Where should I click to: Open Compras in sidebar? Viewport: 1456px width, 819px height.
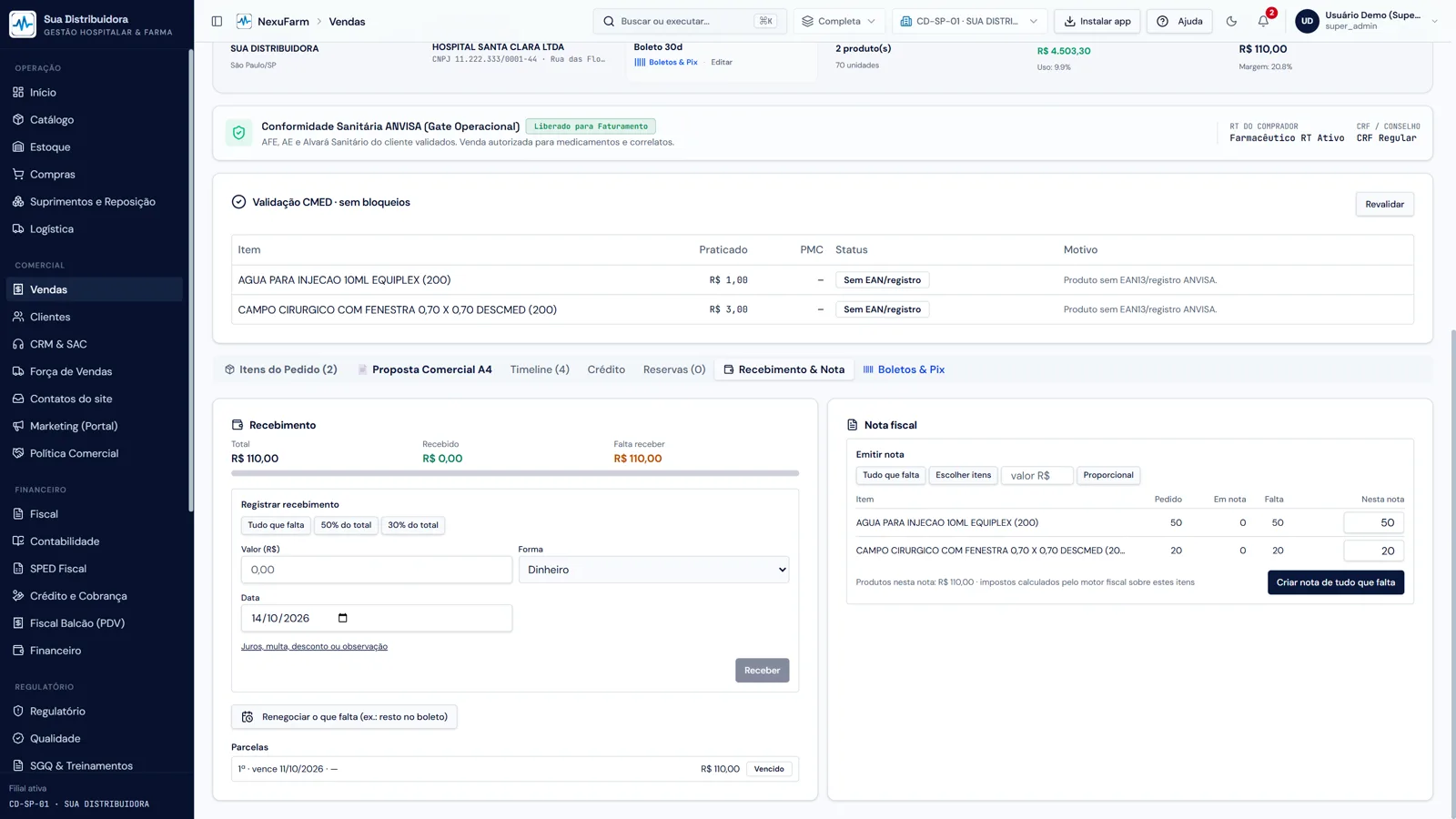click(95, 174)
